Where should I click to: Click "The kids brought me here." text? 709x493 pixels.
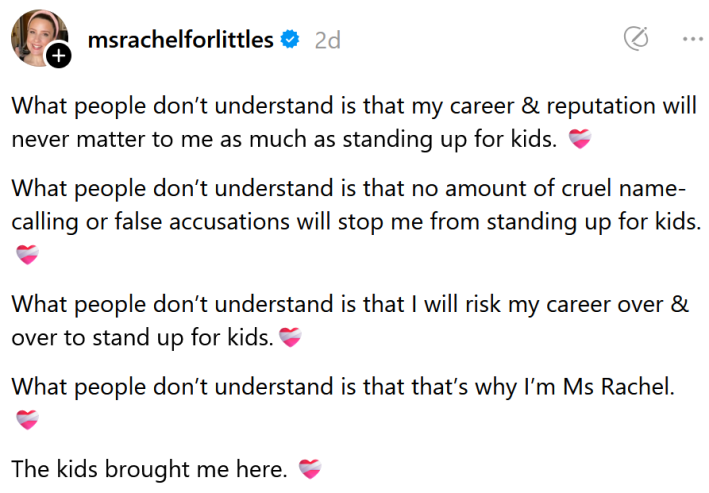click(149, 467)
